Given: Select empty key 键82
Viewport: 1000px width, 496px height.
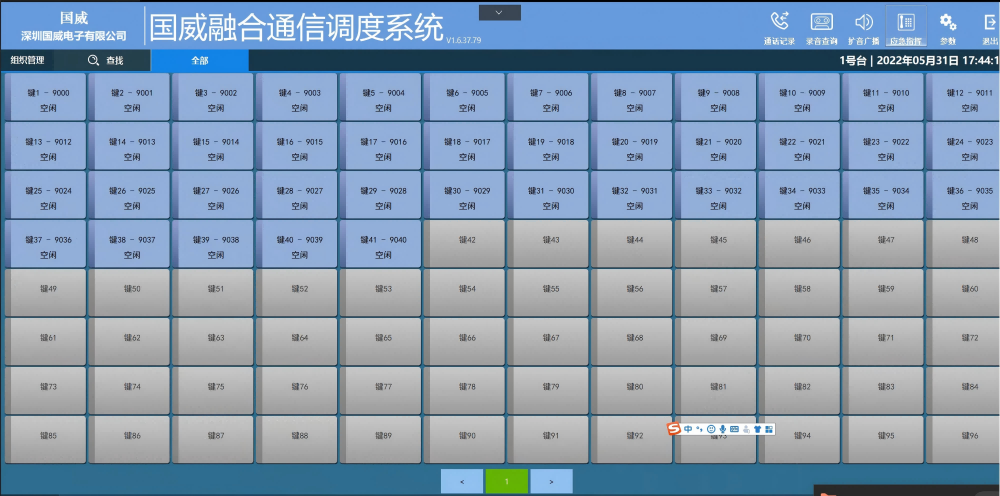Looking at the screenshot, I should 799,391.
